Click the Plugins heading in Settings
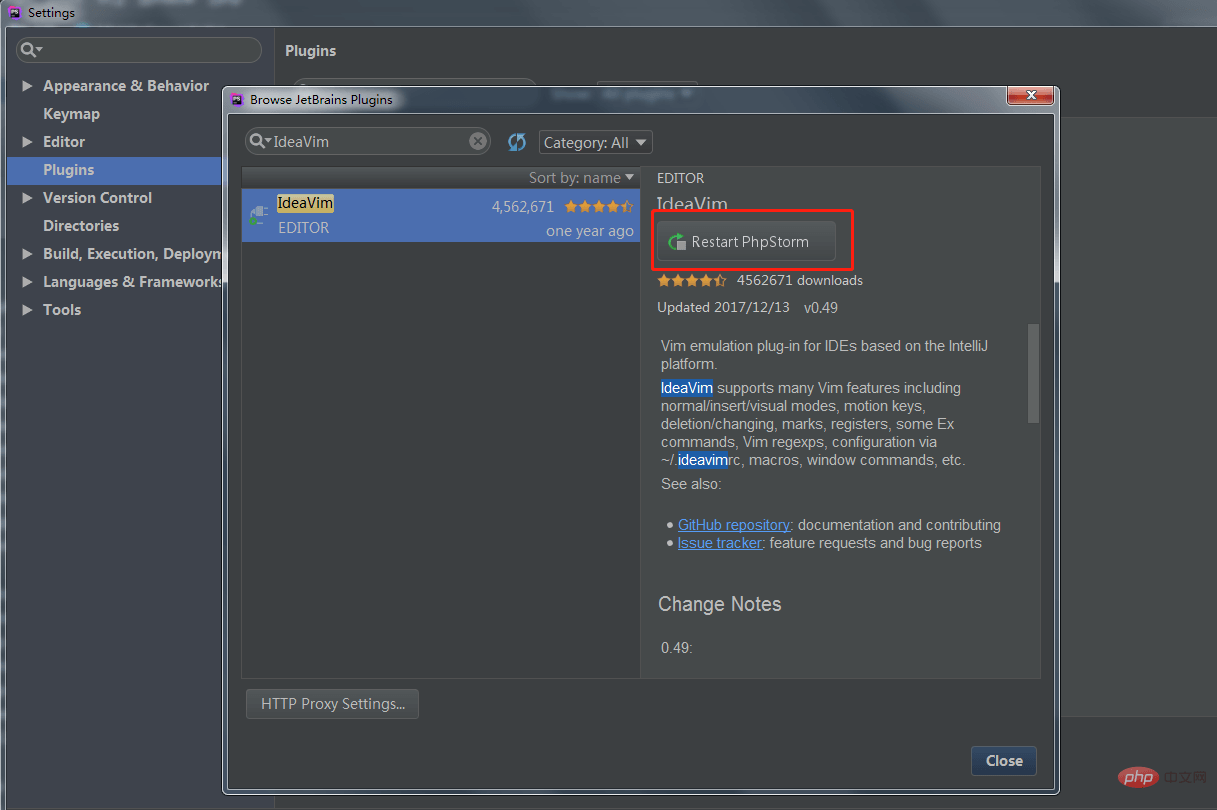 (311, 51)
